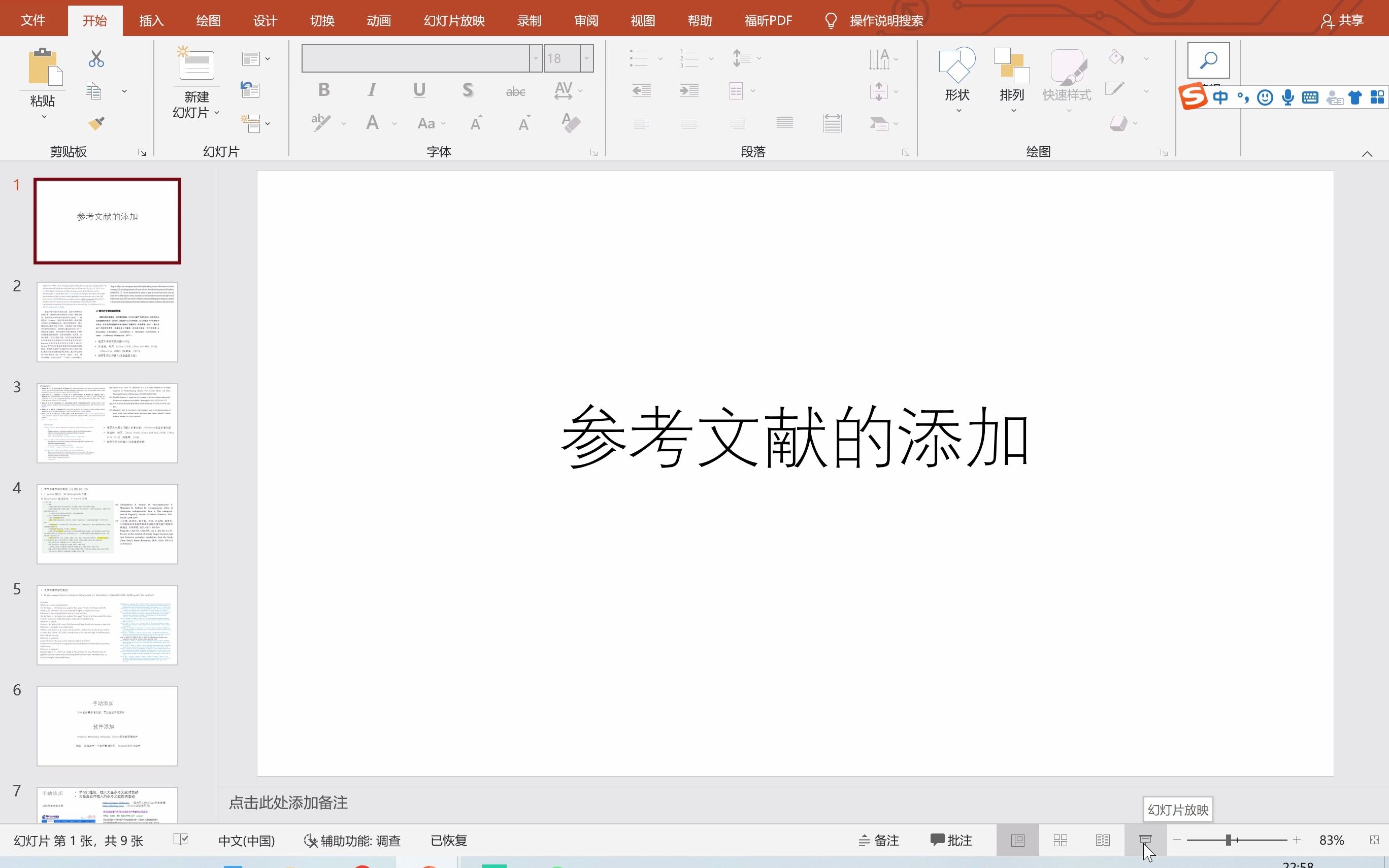This screenshot has height=868, width=1389.
Task: Switch to the 插入 (Insert) tab
Action: (151, 21)
